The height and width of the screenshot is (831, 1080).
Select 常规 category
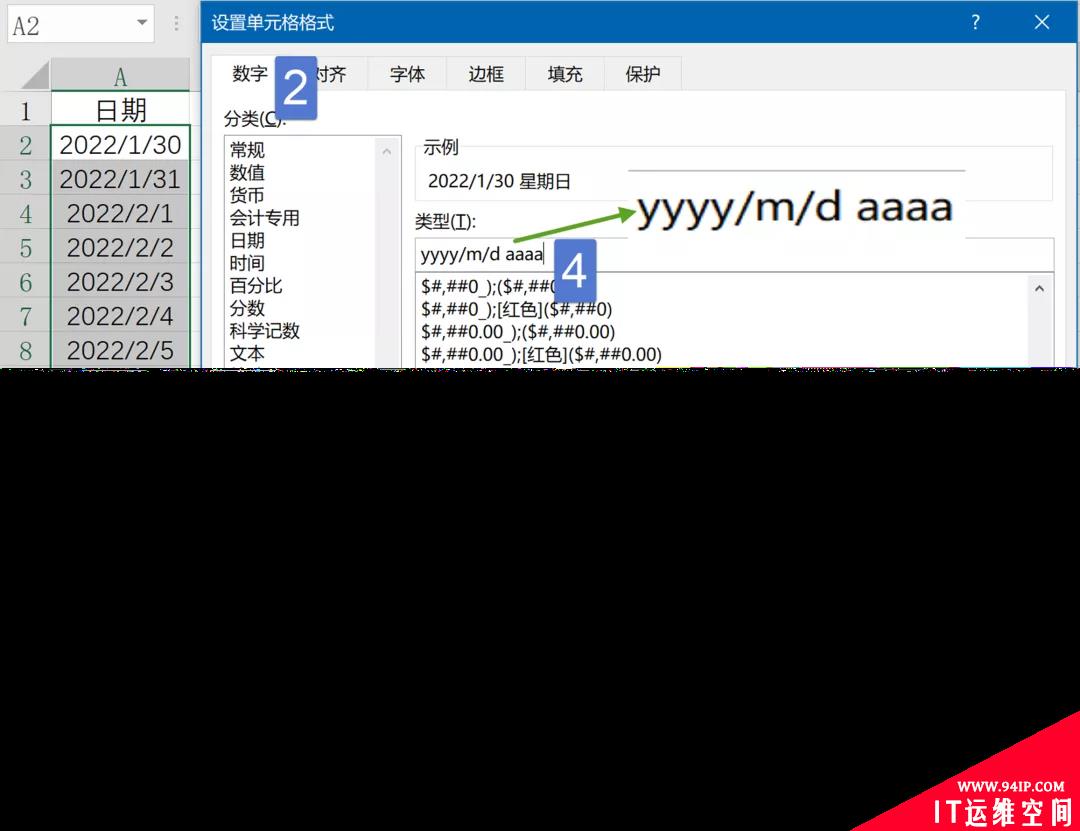pos(247,150)
